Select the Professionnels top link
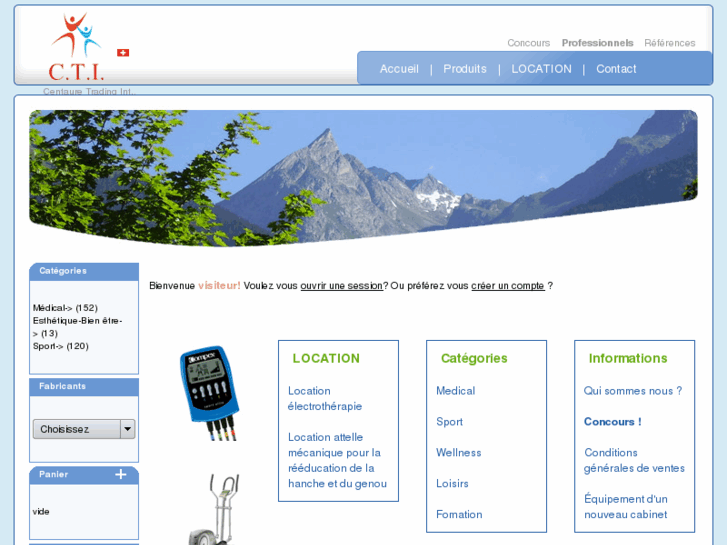 pyautogui.click(x=598, y=43)
